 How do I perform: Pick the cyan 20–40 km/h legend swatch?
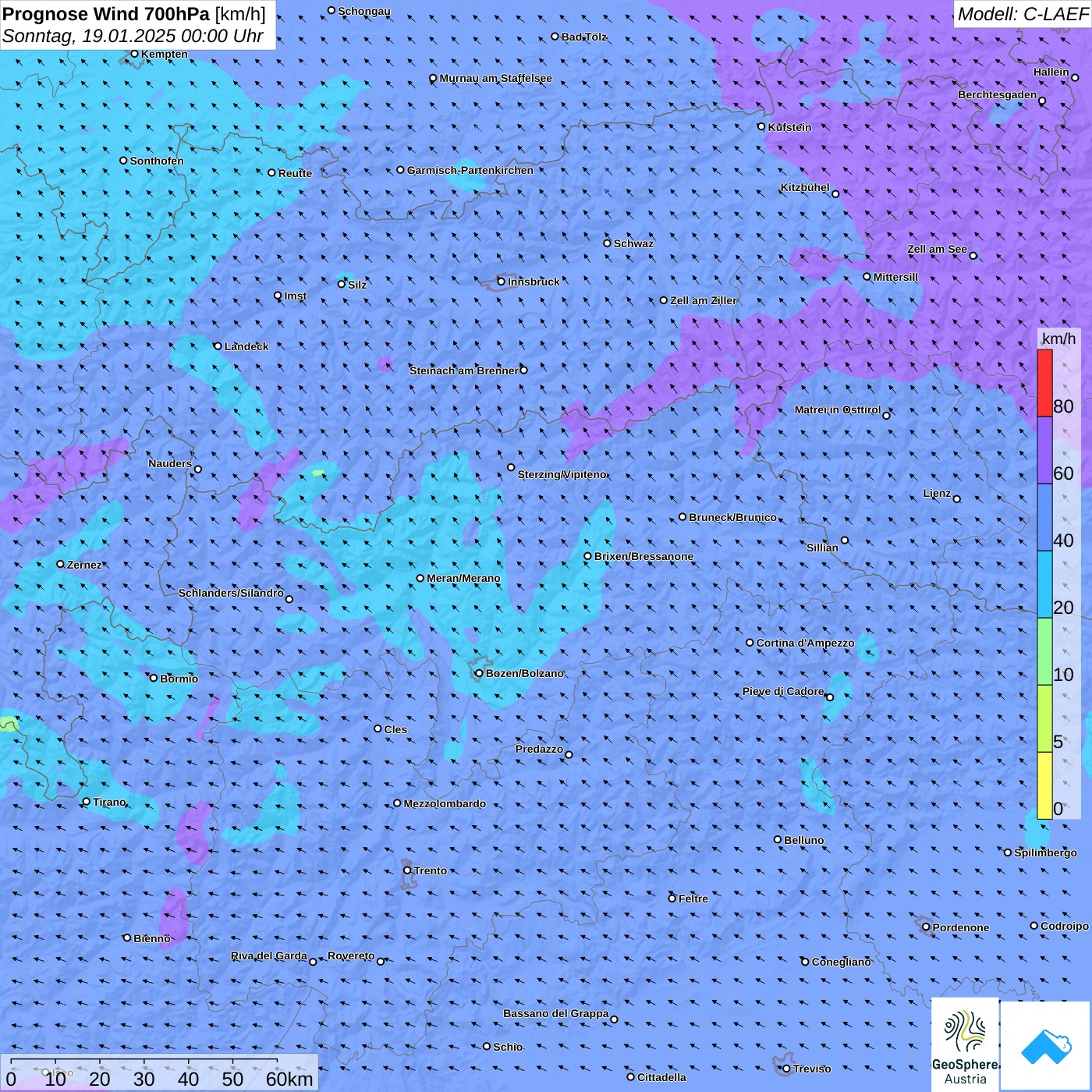click(x=1044, y=585)
